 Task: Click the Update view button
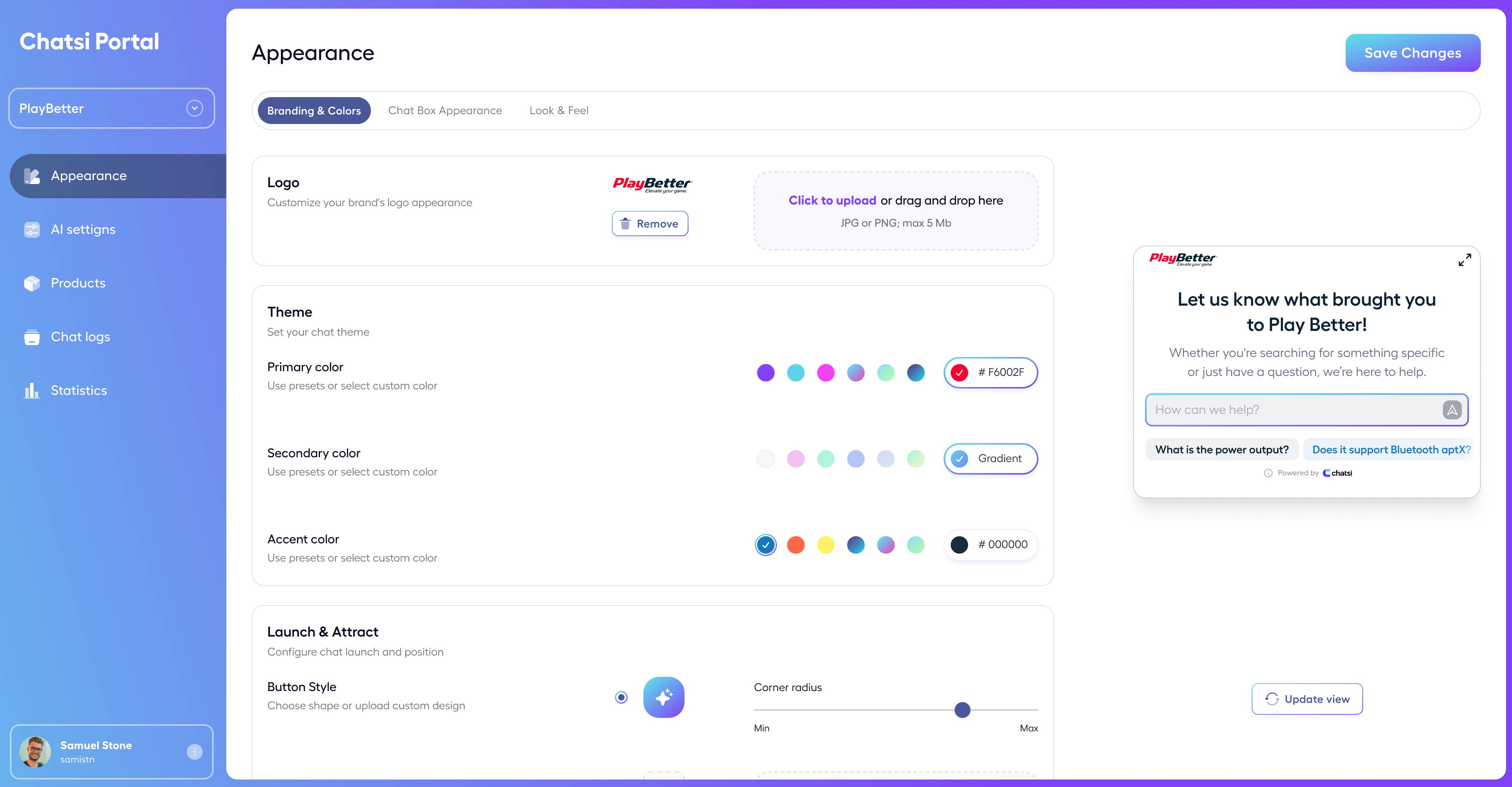[1307, 699]
